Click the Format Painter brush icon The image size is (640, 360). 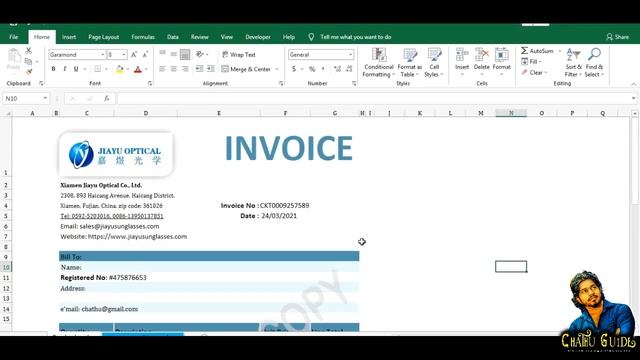(x=29, y=72)
